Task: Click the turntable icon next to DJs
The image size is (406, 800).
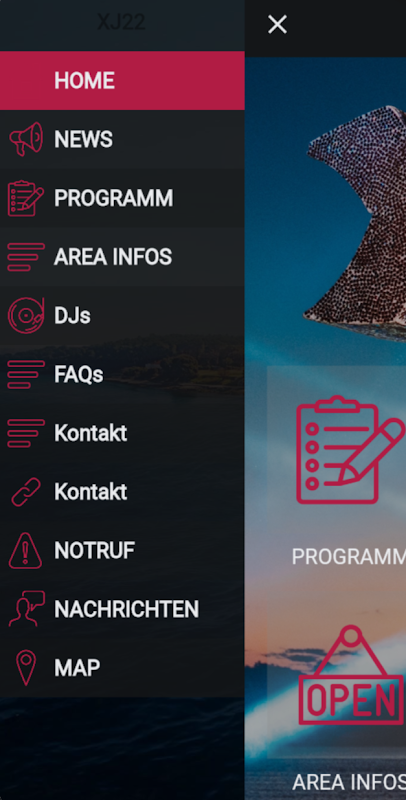Action: pyautogui.click(x=26, y=315)
